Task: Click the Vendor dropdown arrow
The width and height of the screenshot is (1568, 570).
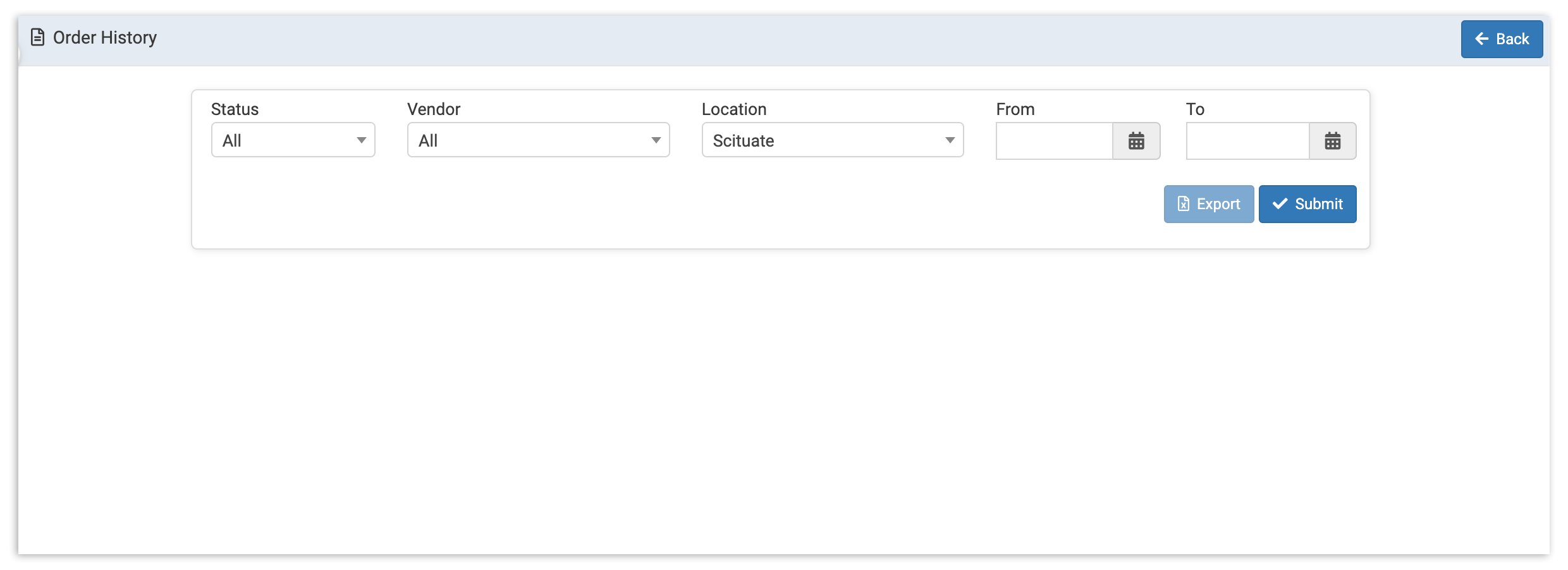Action: click(656, 140)
